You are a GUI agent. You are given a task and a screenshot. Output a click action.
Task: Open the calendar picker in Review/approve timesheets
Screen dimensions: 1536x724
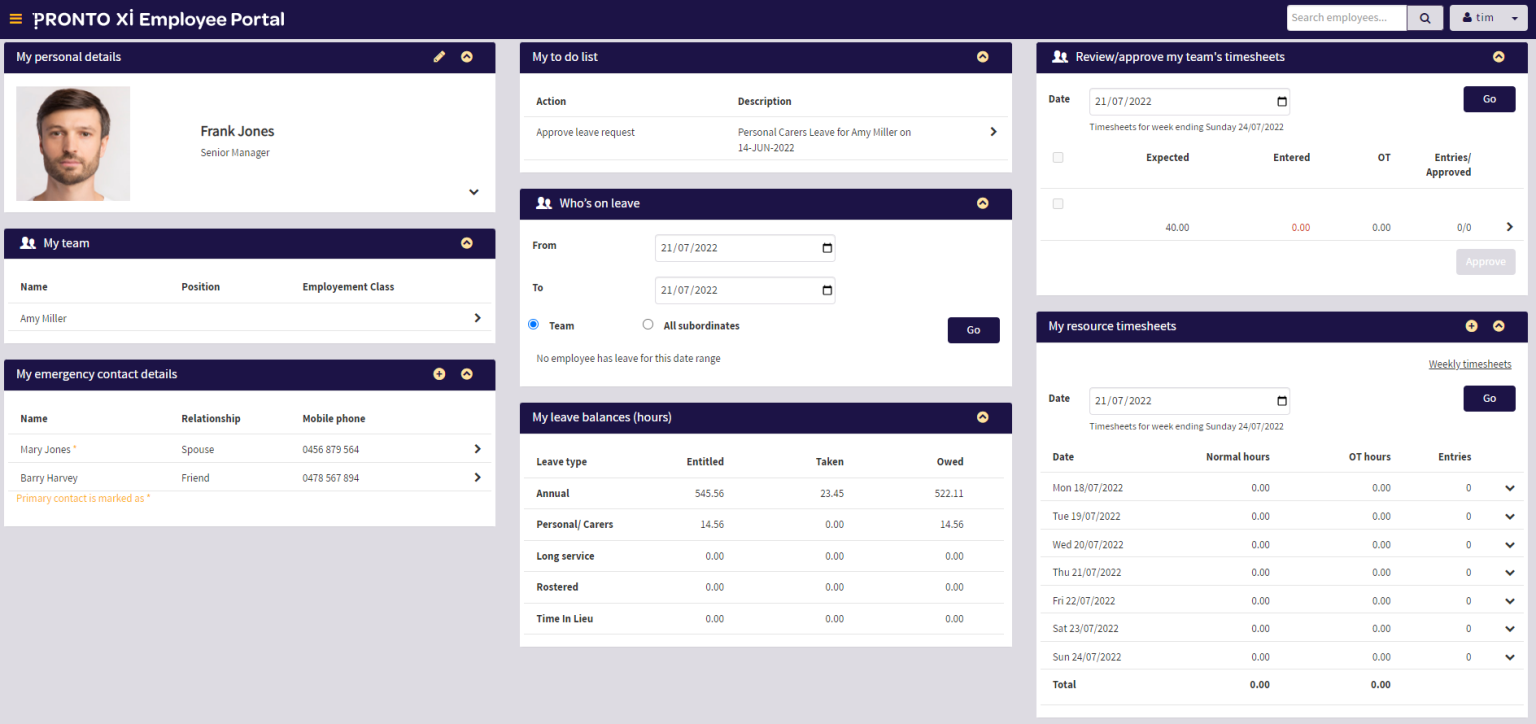tap(1281, 101)
